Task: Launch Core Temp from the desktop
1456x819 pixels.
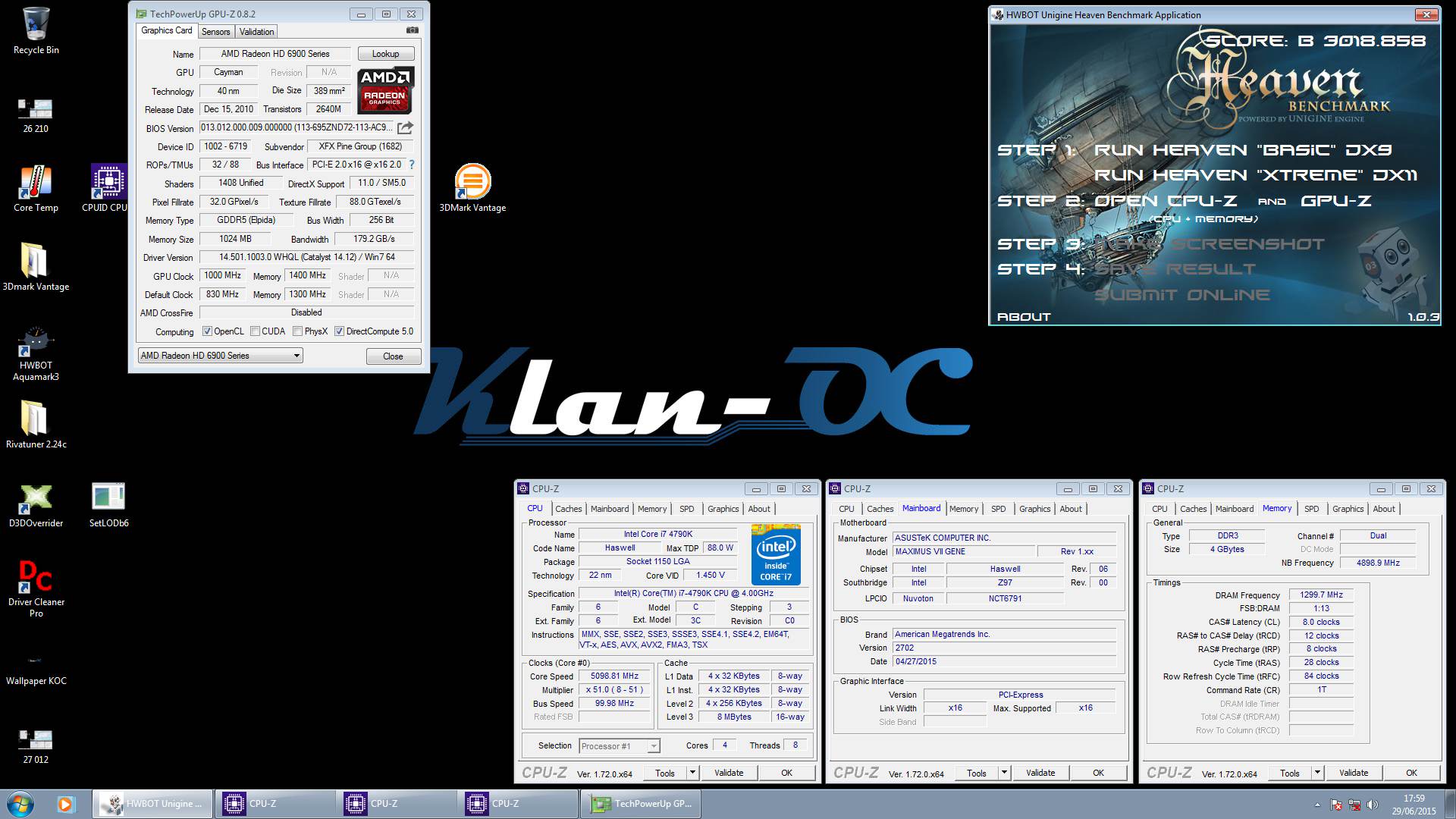Action: point(36,189)
